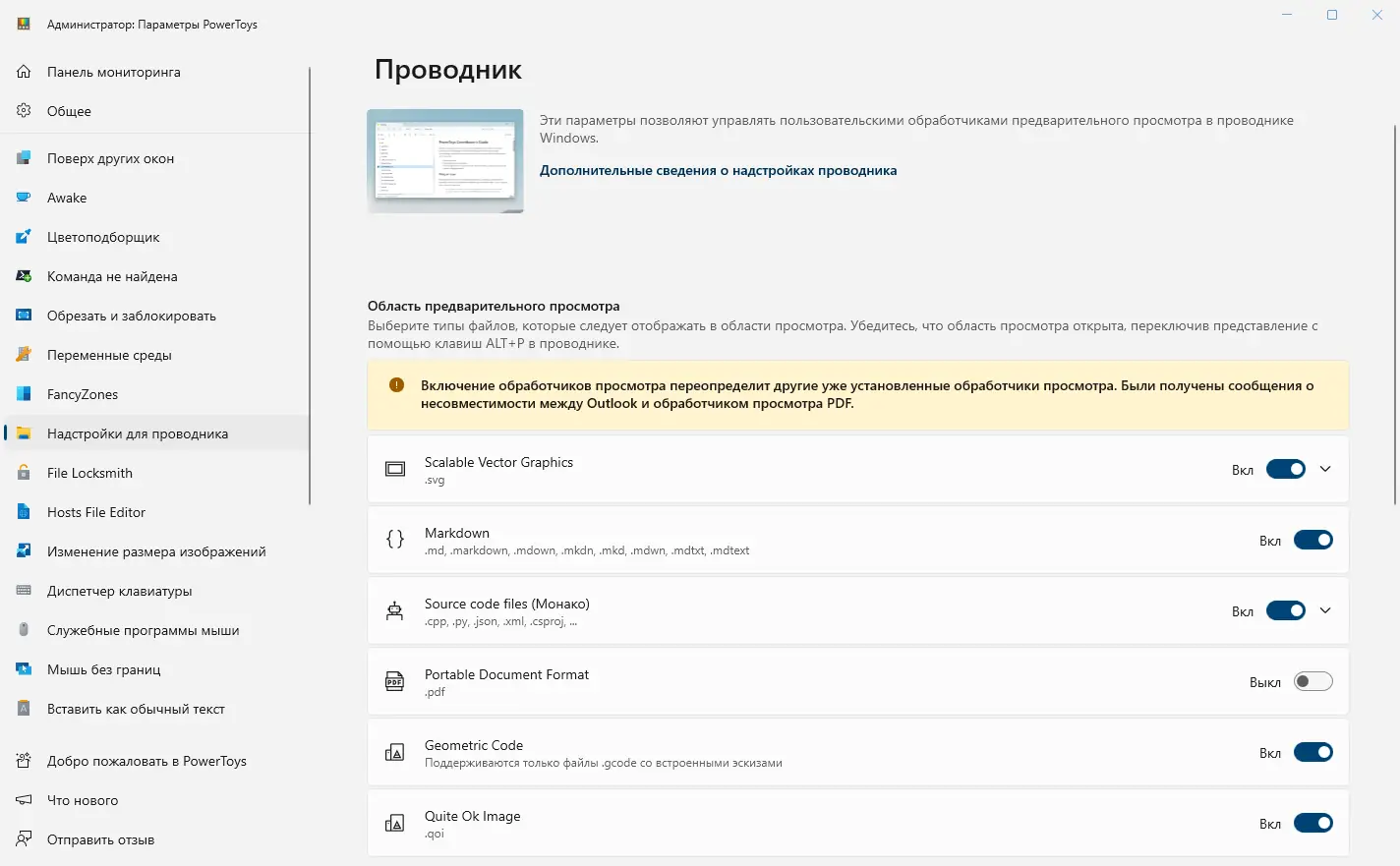Click Дополнительные сведения о надстройках проводника link
Screen dimensions: 1400x866
(x=718, y=170)
